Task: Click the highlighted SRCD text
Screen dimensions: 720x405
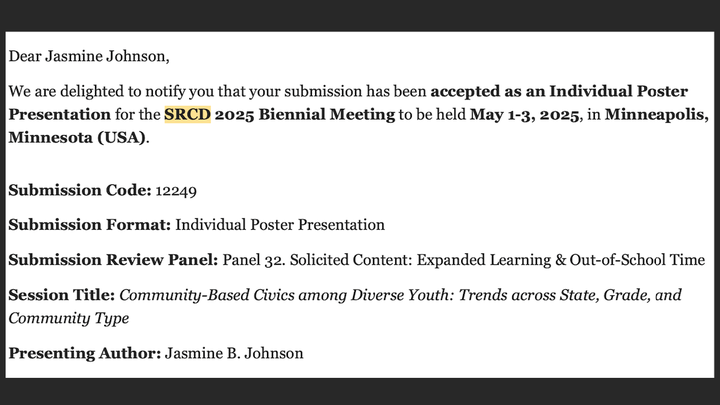Action: point(187,114)
